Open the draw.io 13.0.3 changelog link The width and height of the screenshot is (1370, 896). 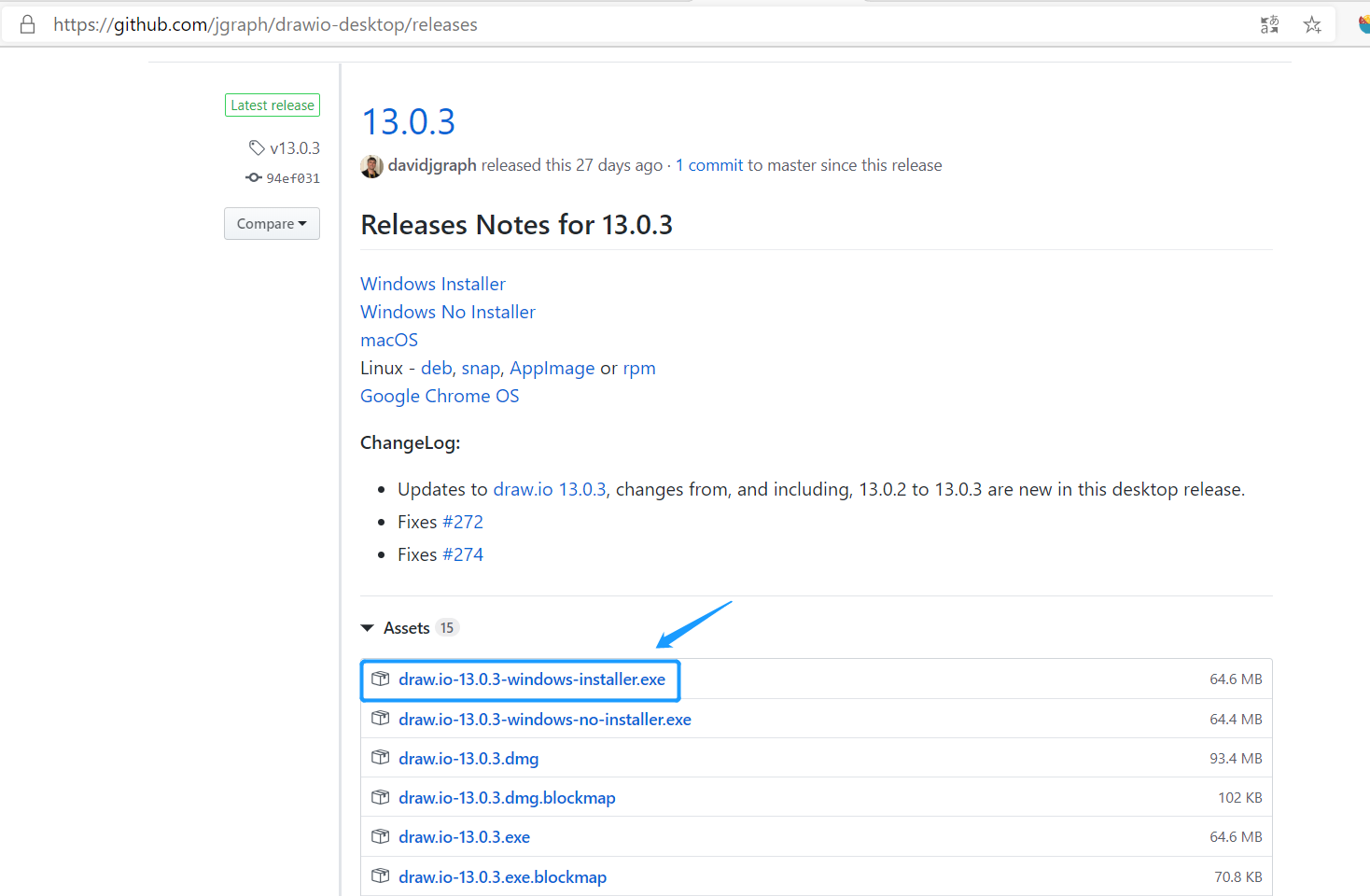click(x=550, y=489)
